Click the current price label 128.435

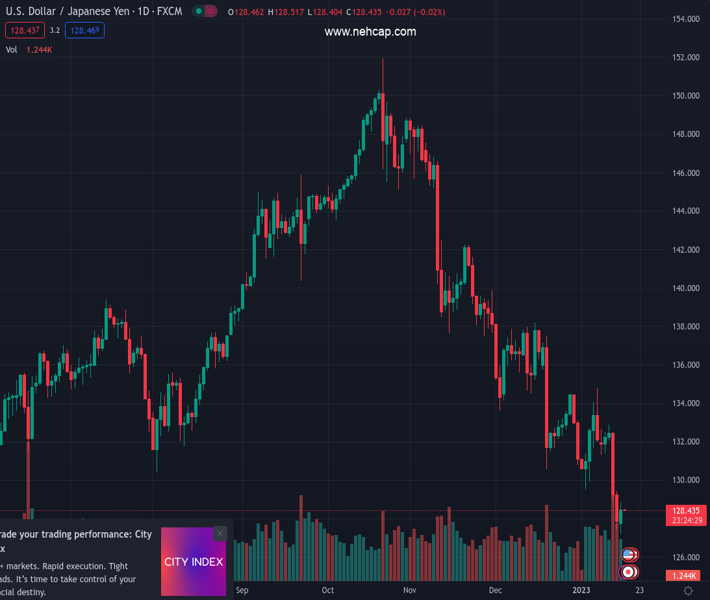tap(685, 510)
